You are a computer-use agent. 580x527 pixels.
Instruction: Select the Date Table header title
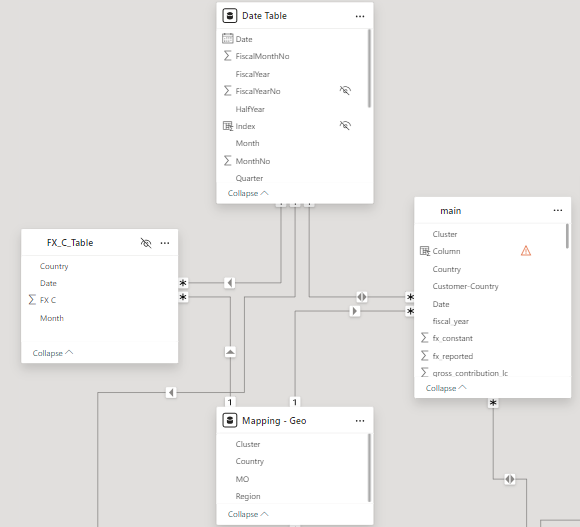(x=264, y=16)
